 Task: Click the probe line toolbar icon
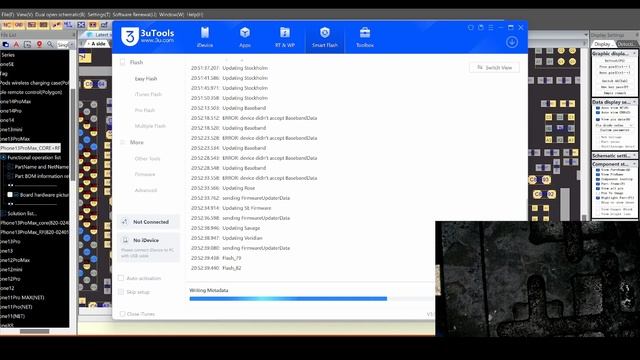point(56,25)
